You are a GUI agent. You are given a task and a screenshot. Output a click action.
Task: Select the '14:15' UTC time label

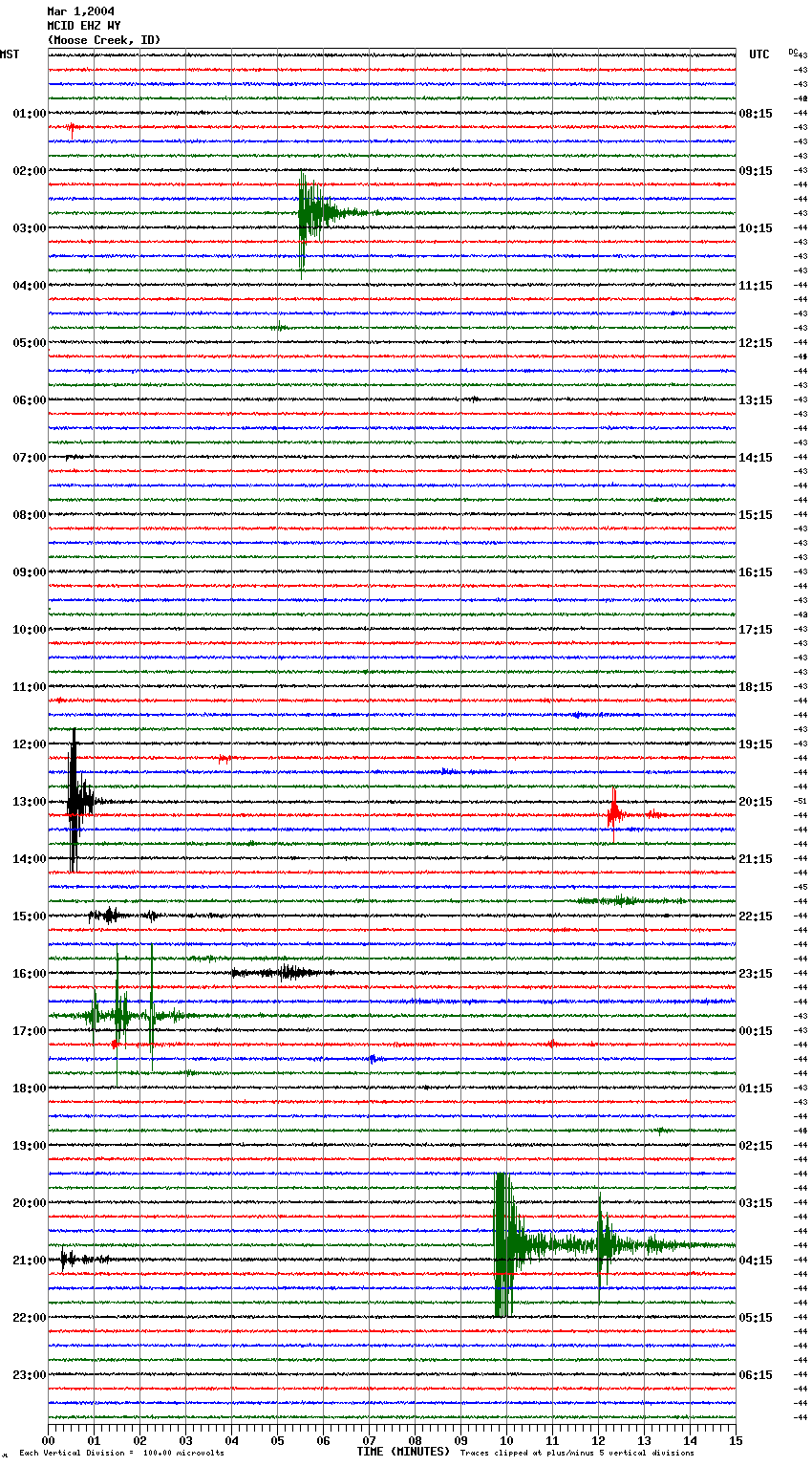pos(756,458)
